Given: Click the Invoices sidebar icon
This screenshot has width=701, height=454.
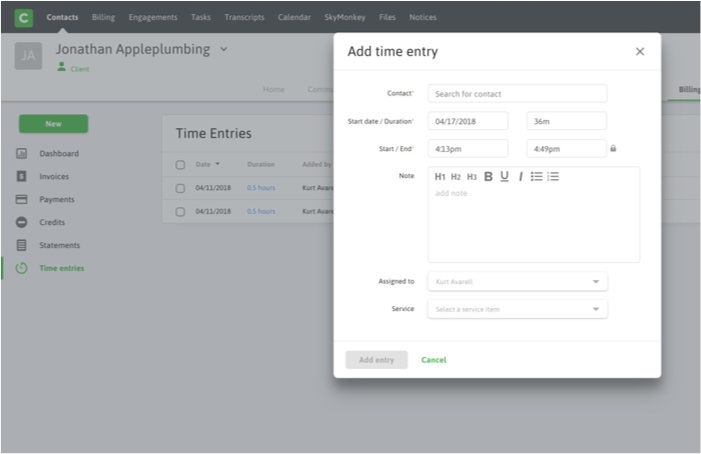Looking at the screenshot, I should click(x=21, y=176).
